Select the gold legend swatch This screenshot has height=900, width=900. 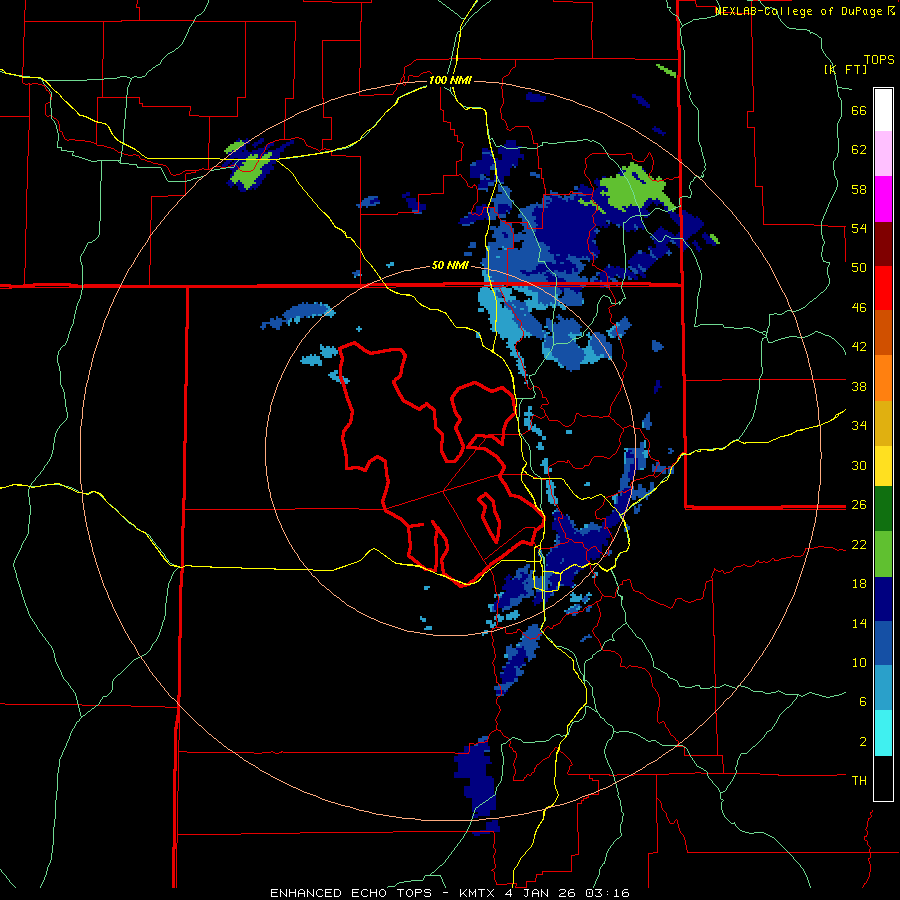click(883, 423)
